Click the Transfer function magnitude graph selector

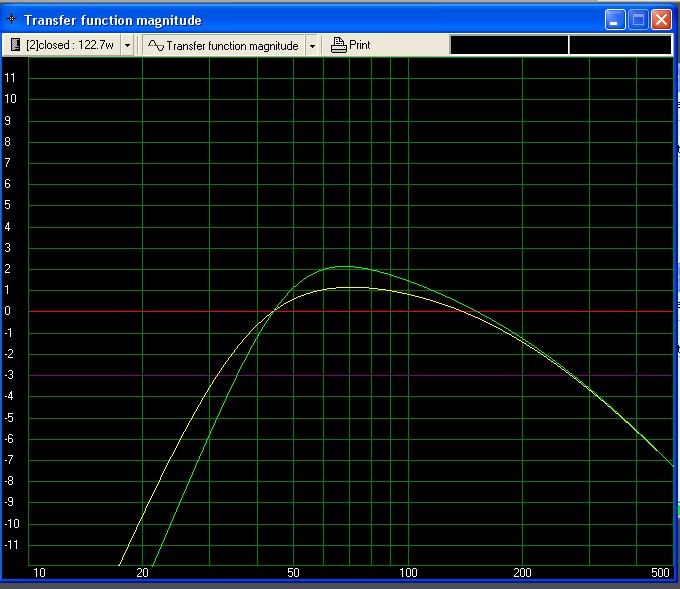point(224,45)
